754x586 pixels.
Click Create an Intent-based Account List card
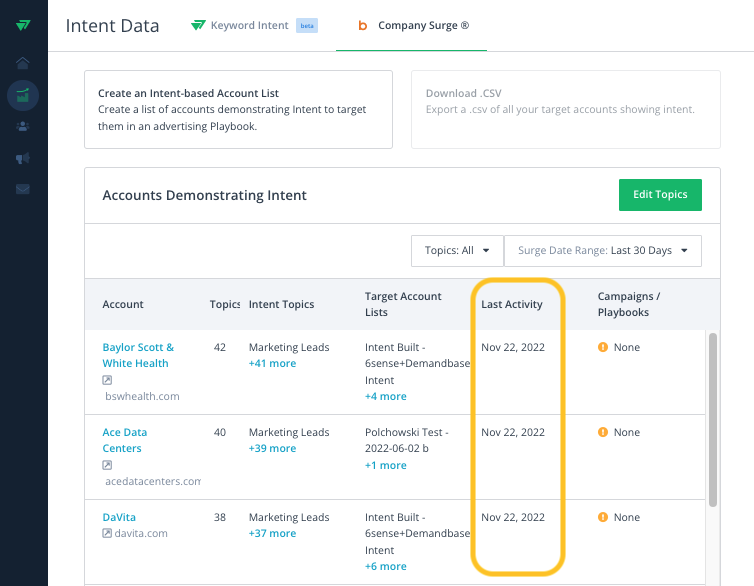(239, 110)
